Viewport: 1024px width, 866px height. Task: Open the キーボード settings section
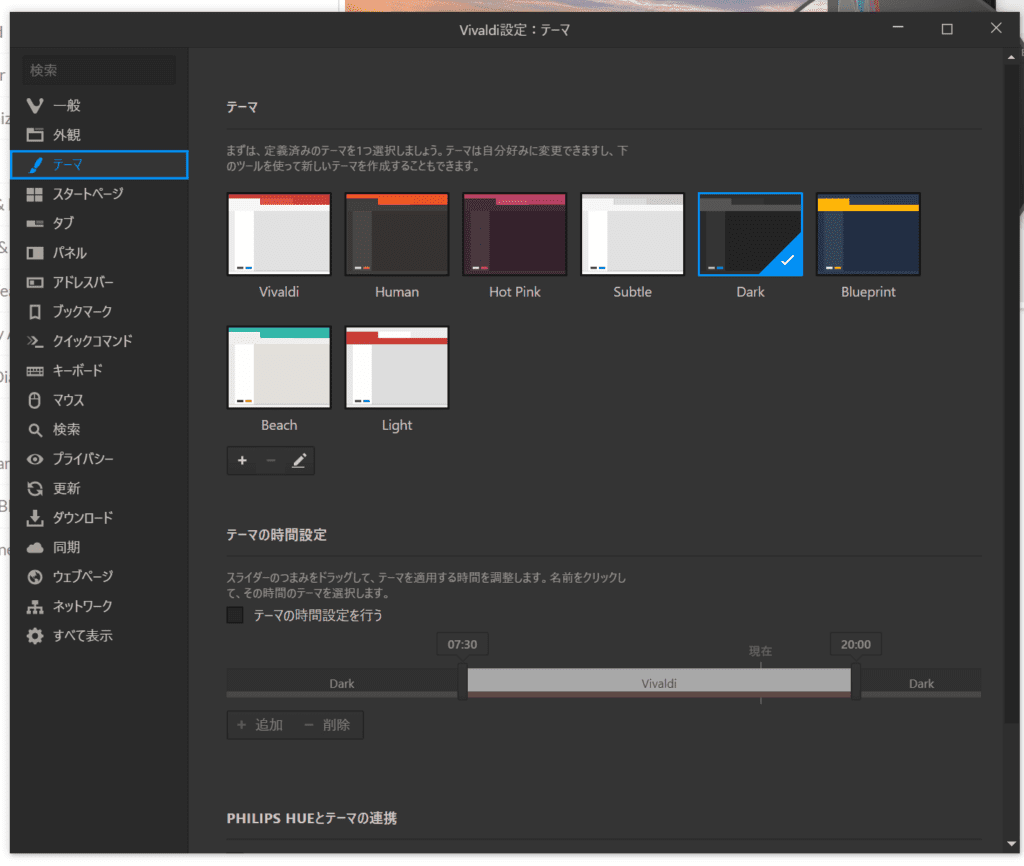pyautogui.click(x=99, y=371)
